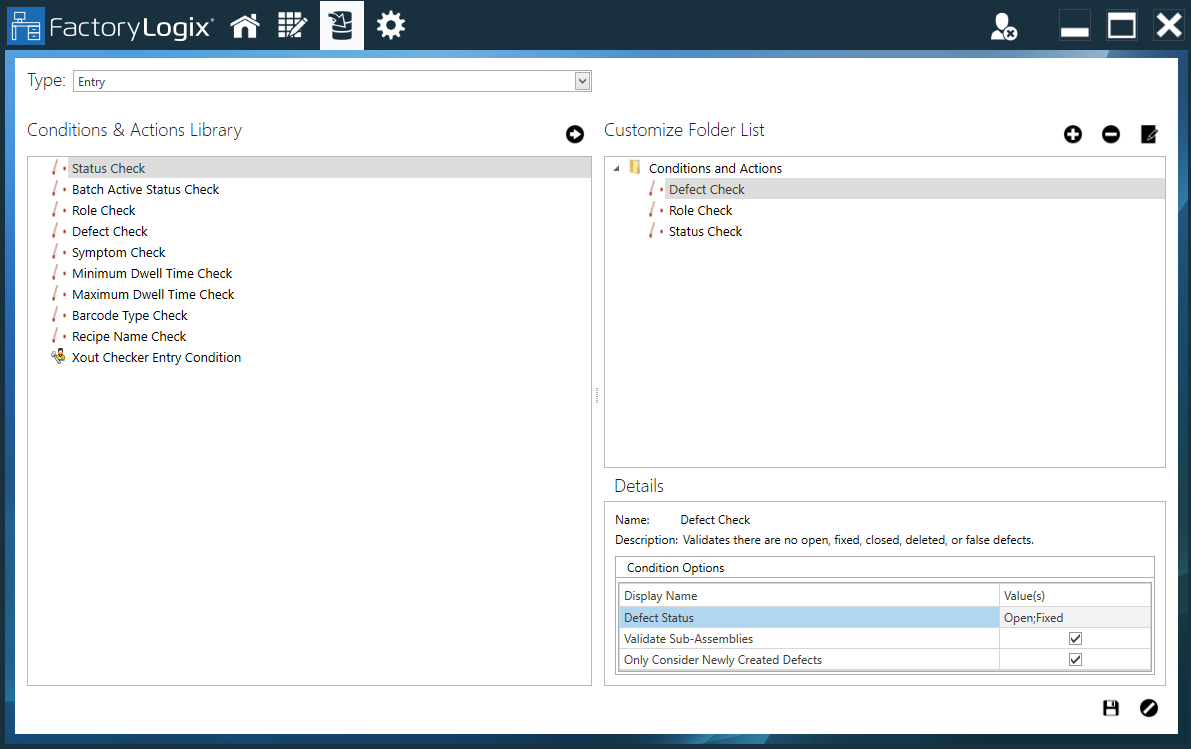Select Maximum Dwell Time Check

(153, 295)
